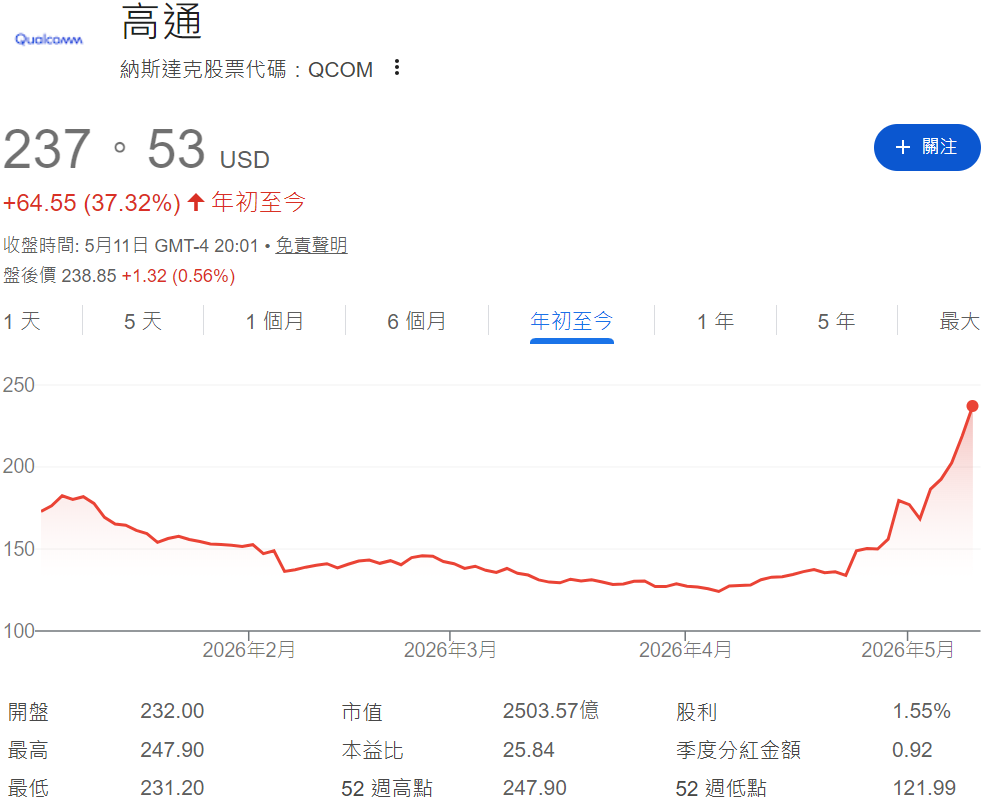Select the 1 個月 range tab
This screenshot has height=799, width=992.
[275, 321]
